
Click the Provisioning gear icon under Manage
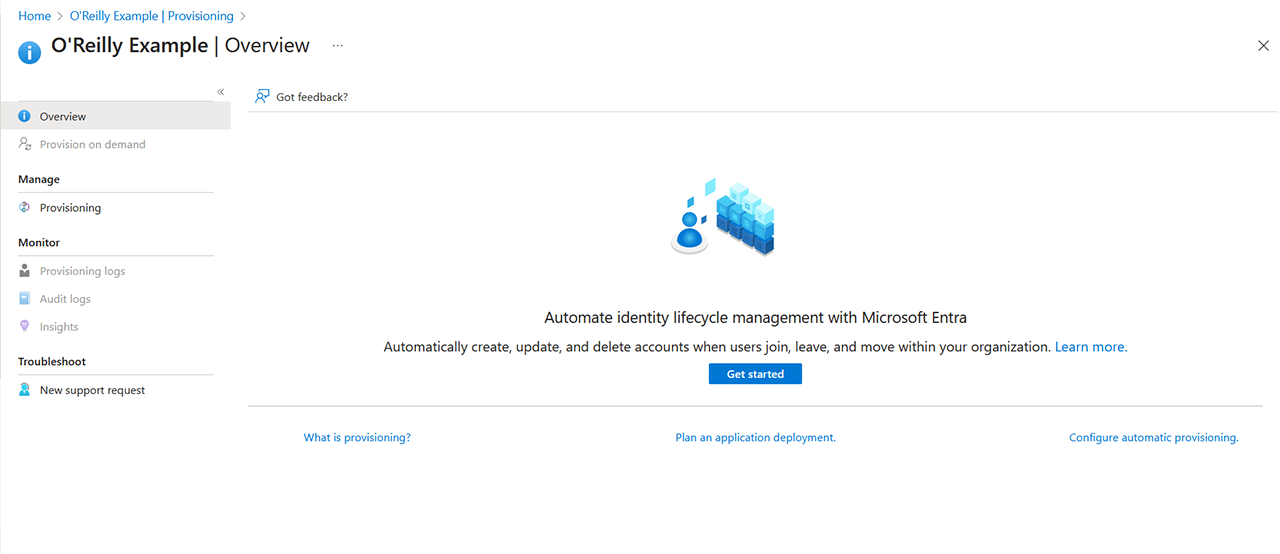pos(25,207)
